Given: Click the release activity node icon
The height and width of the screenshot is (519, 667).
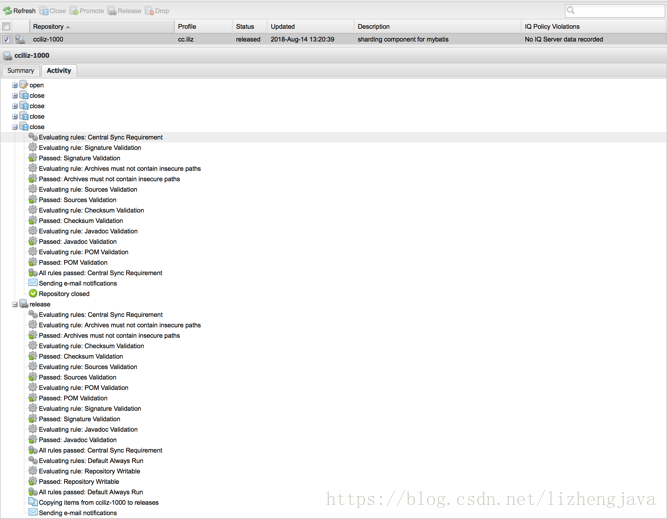Looking at the screenshot, I should pos(24,304).
